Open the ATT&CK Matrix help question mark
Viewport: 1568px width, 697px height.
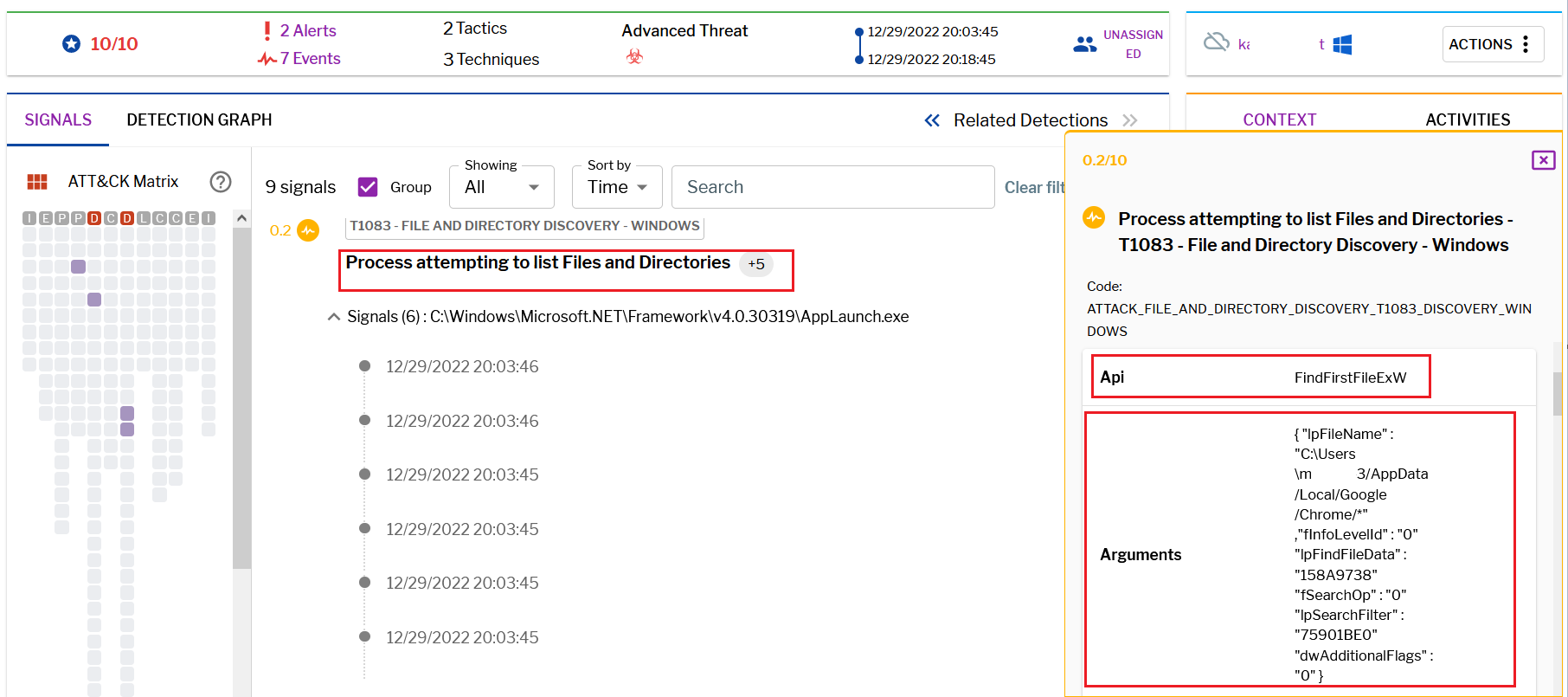click(221, 181)
